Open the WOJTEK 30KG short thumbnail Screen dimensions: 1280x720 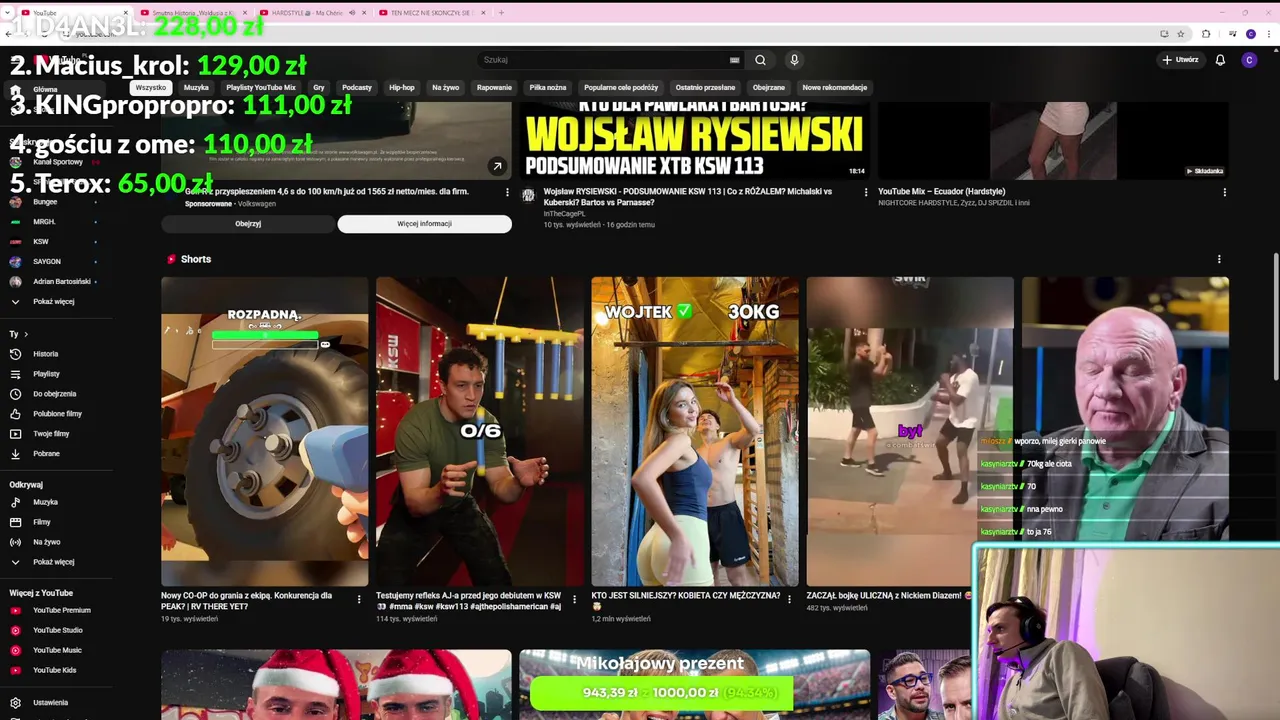(x=695, y=431)
